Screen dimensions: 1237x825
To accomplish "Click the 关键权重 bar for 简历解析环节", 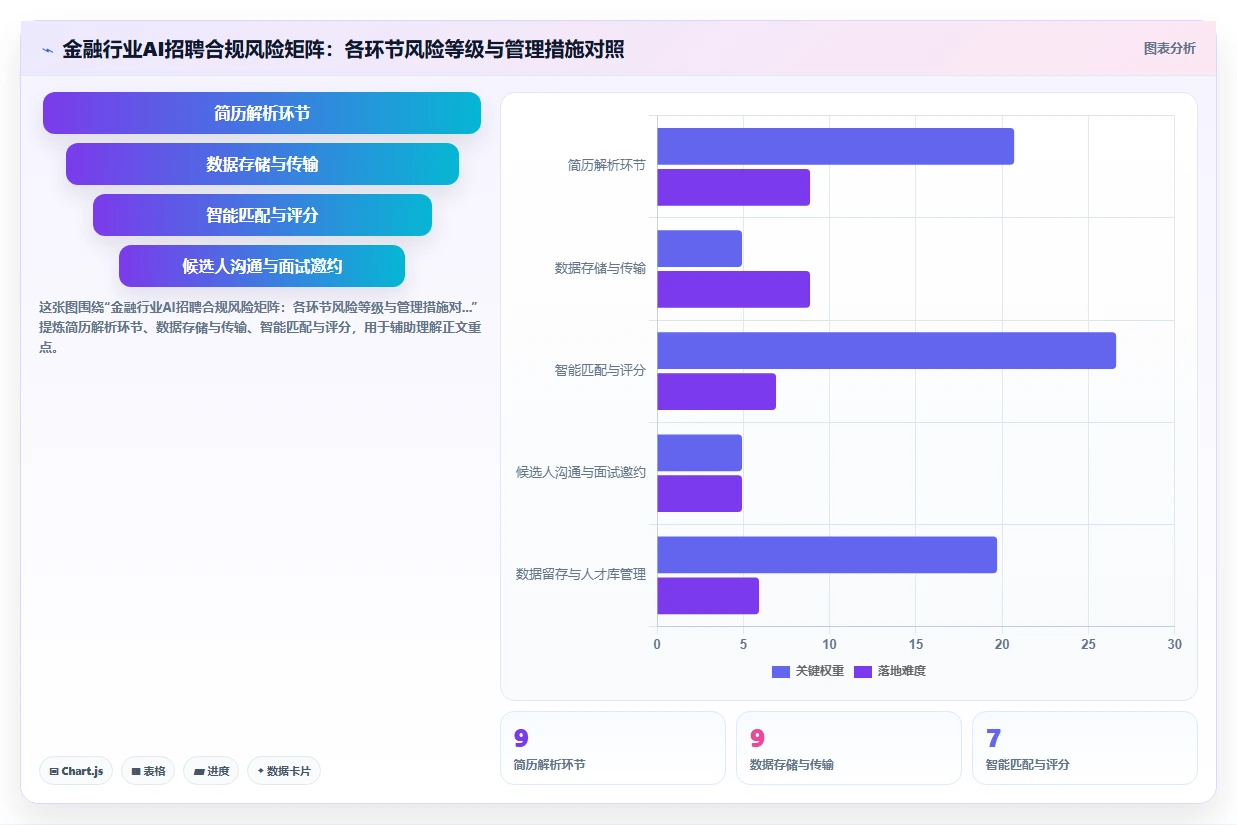I will pyautogui.click(x=835, y=146).
